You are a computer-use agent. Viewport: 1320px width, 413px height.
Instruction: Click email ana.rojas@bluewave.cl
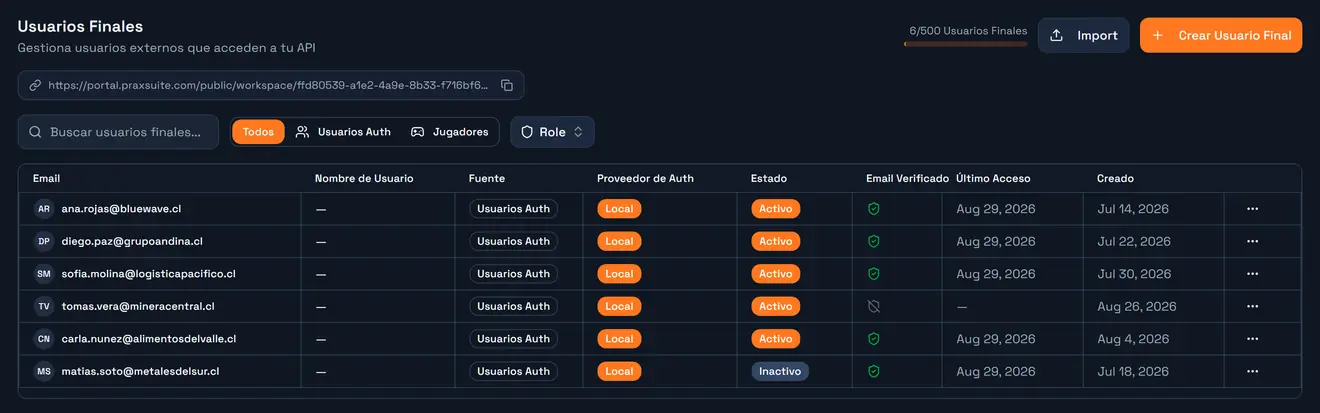point(121,209)
